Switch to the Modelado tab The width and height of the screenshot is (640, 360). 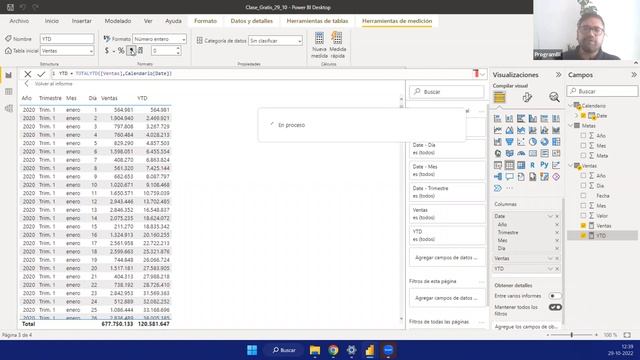tap(118, 21)
